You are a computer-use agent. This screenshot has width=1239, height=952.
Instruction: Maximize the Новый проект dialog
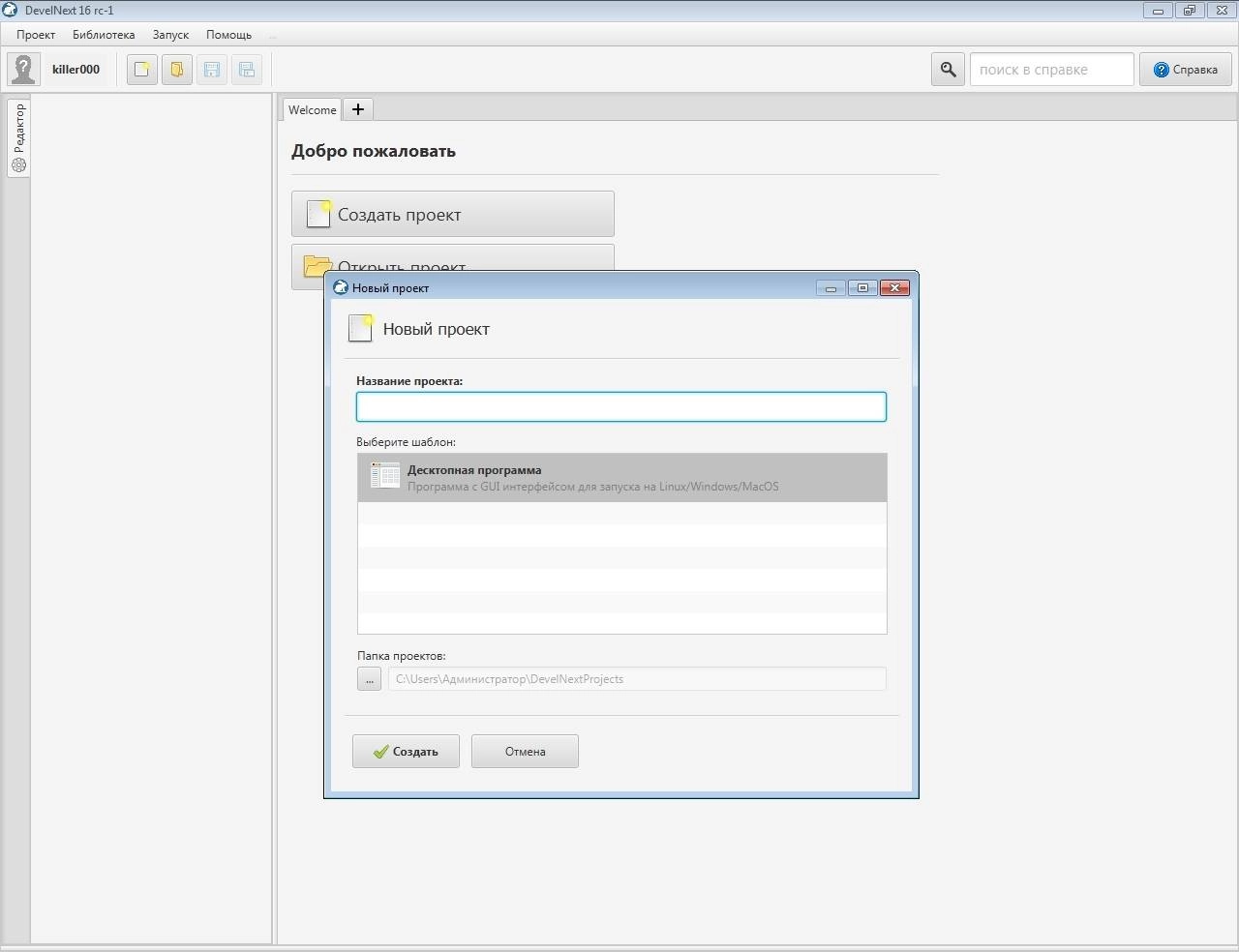[x=862, y=288]
